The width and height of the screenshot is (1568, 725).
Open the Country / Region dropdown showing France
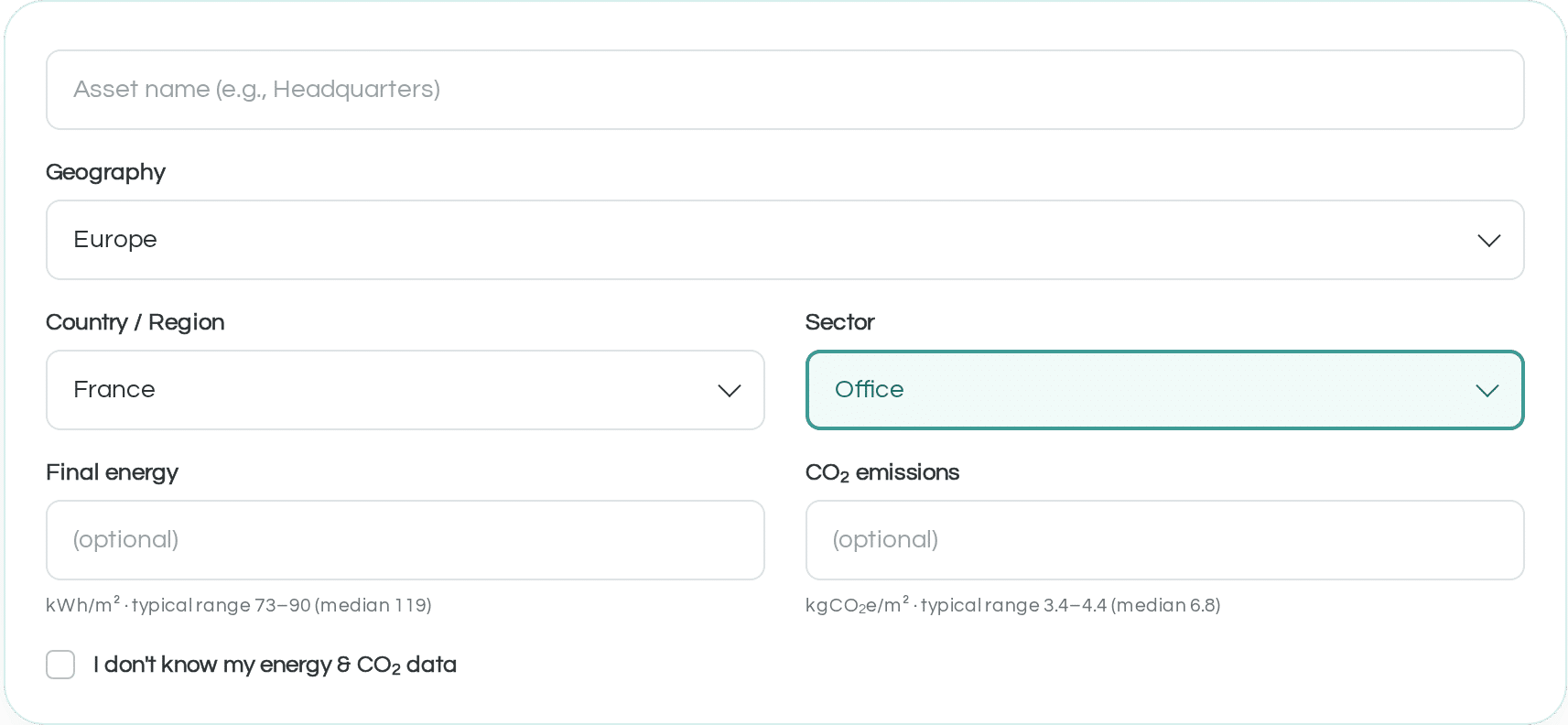(x=406, y=390)
